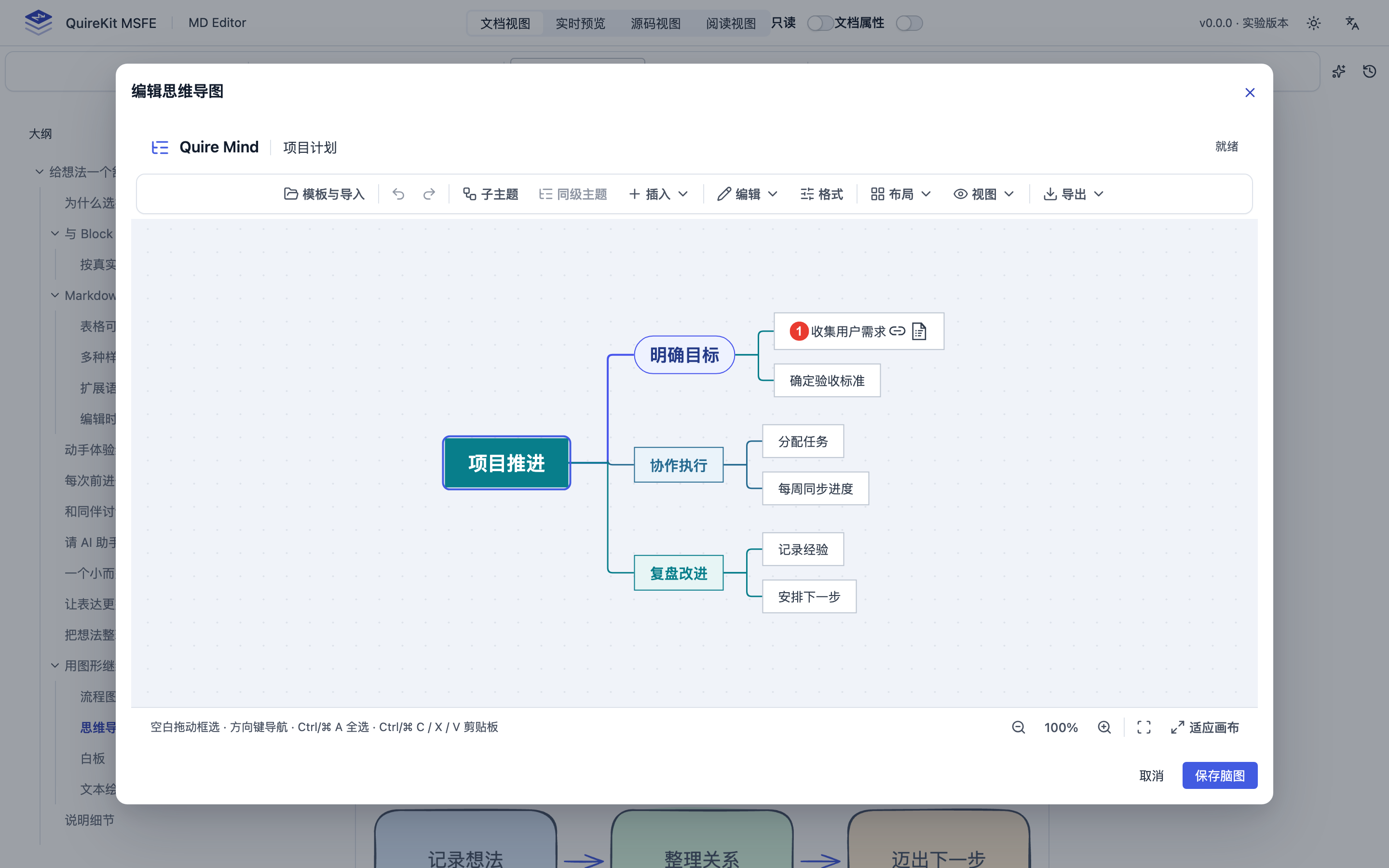Click the undo arrow in mind map toolbar

tap(398, 194)
